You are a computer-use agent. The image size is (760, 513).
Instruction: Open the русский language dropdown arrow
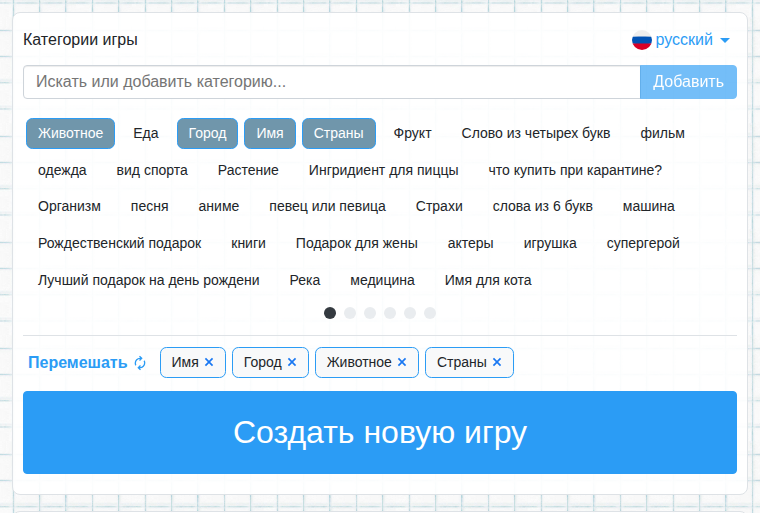point(725,40)
